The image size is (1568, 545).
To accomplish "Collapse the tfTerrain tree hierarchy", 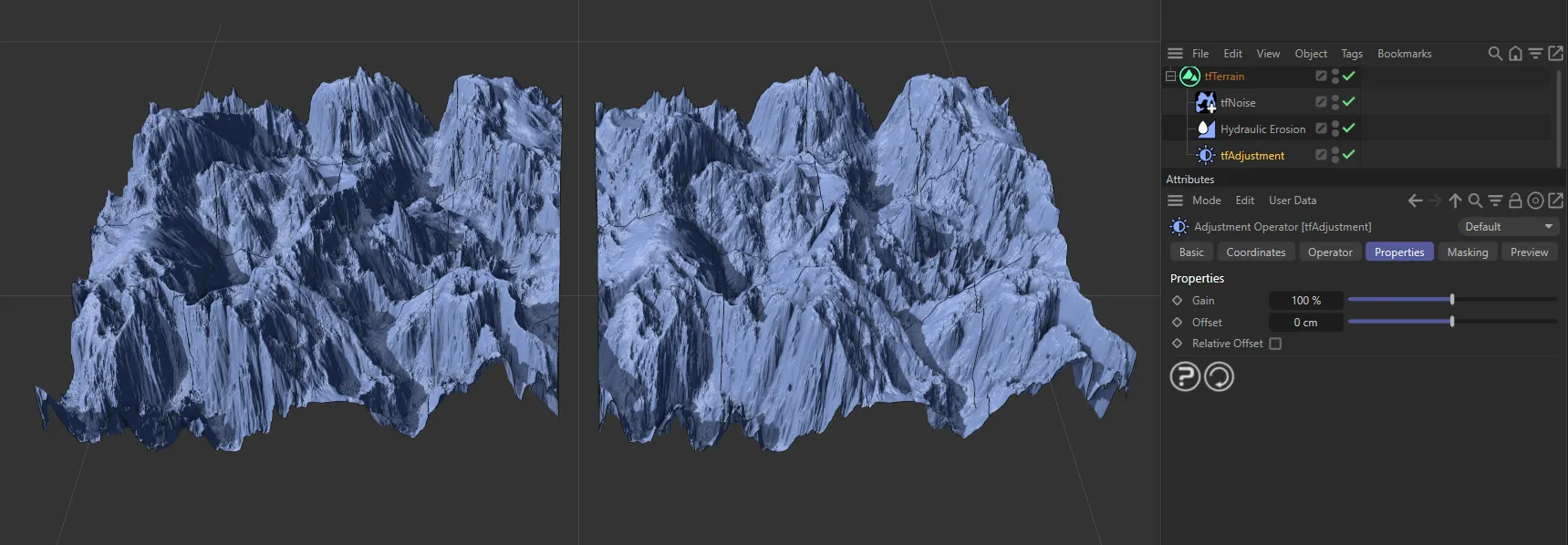I will (x=1170, y=77).
